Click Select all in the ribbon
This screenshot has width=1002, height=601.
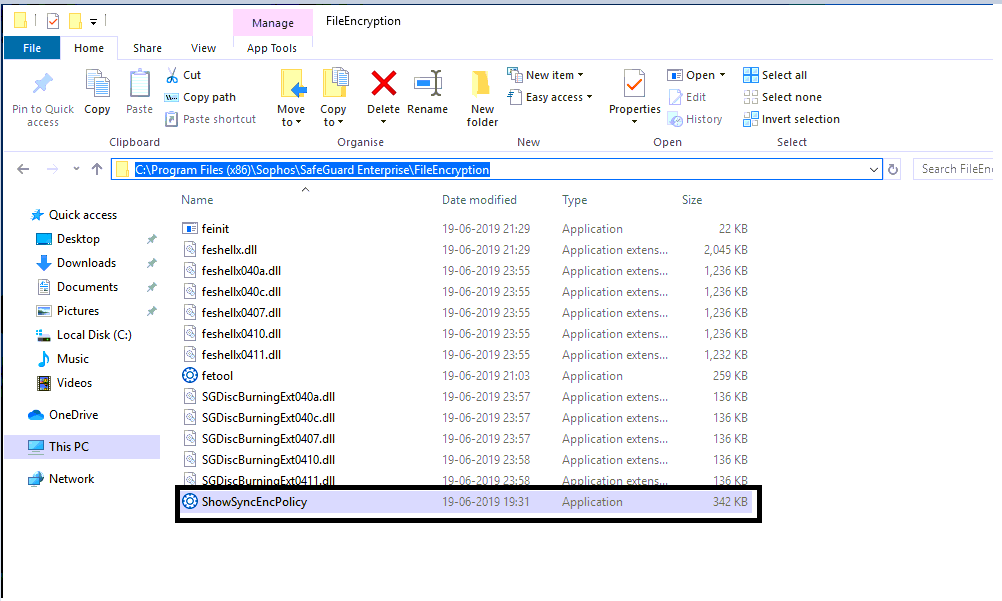click(x=776, y=75)
